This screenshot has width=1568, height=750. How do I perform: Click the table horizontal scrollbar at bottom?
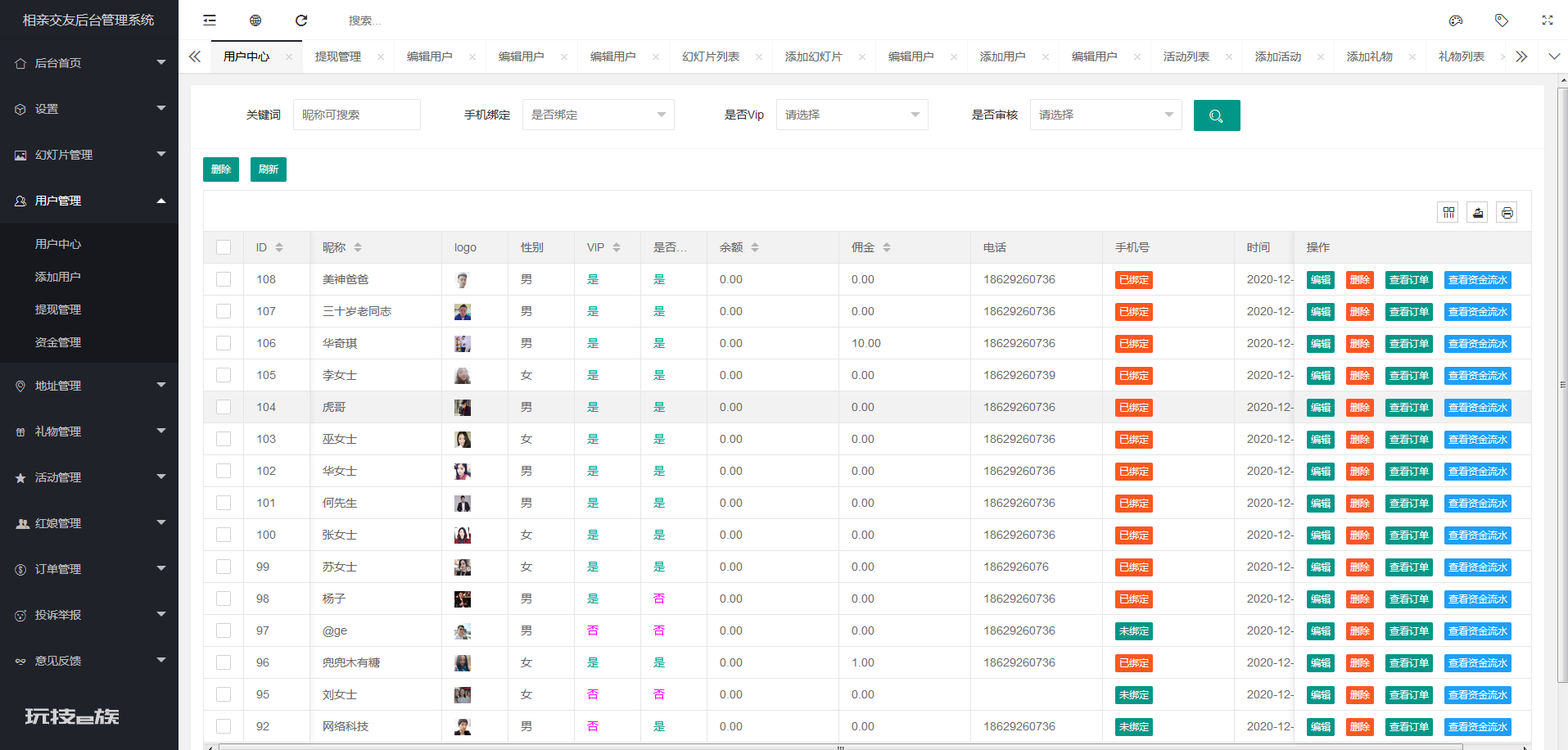click(x=840, y=747)
